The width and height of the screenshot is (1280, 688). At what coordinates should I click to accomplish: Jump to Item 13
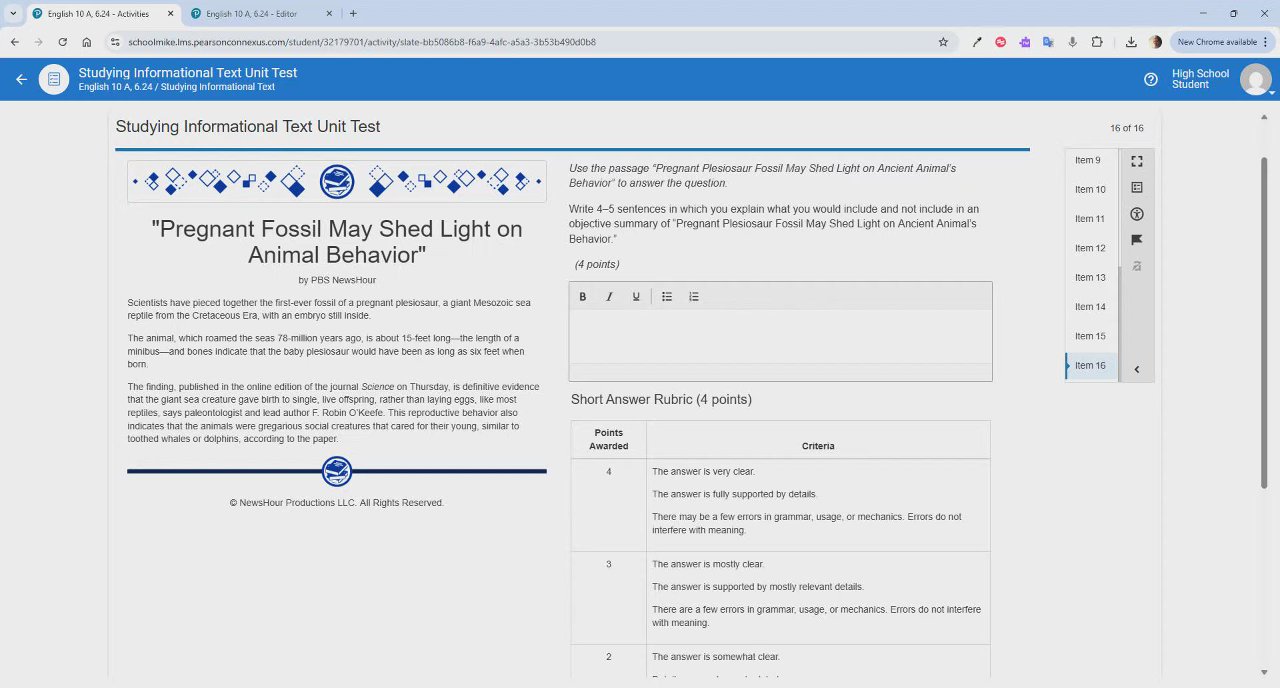click(1090, 277)
